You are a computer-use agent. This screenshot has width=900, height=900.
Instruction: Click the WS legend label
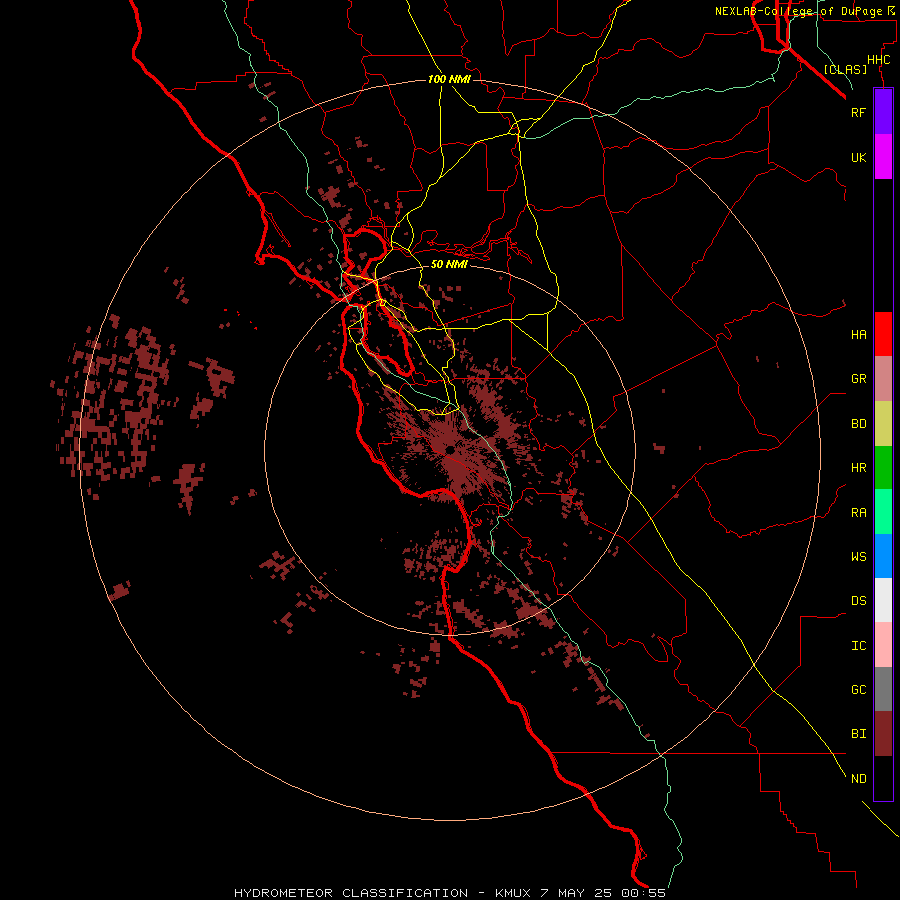(858, 556)
